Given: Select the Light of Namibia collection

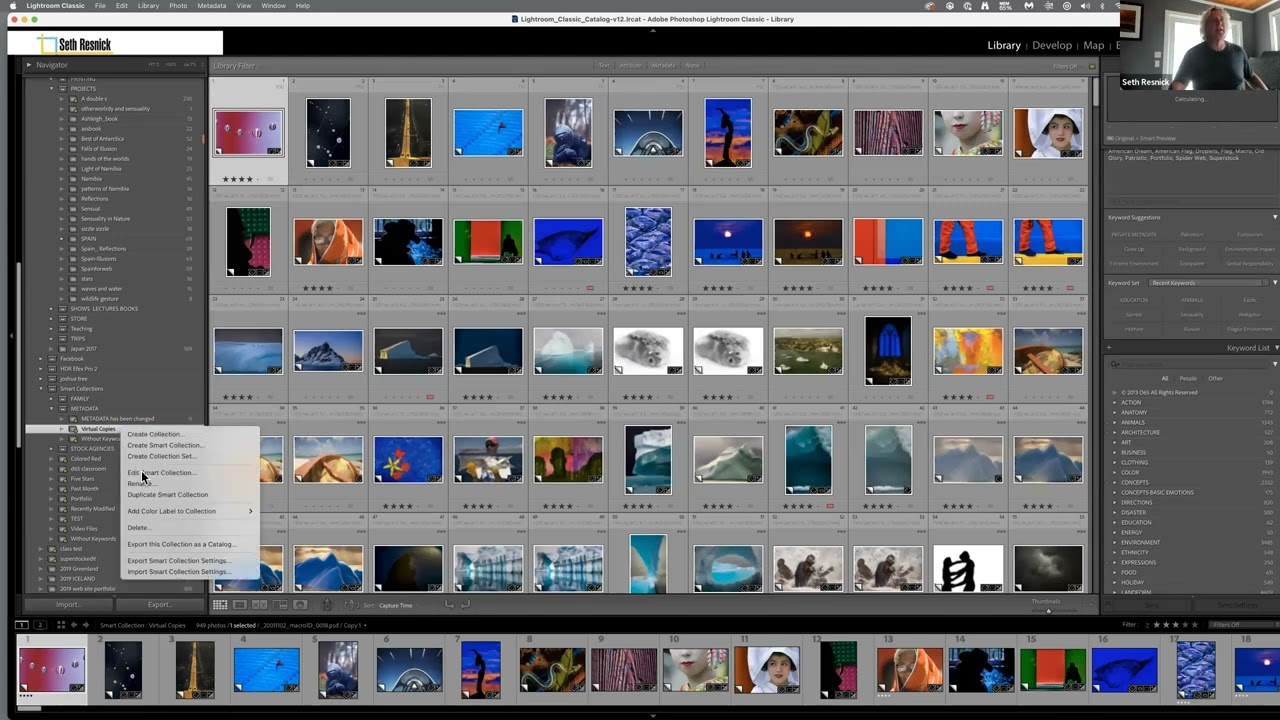Looking at the screenshot, I should (x=101, y=169).
